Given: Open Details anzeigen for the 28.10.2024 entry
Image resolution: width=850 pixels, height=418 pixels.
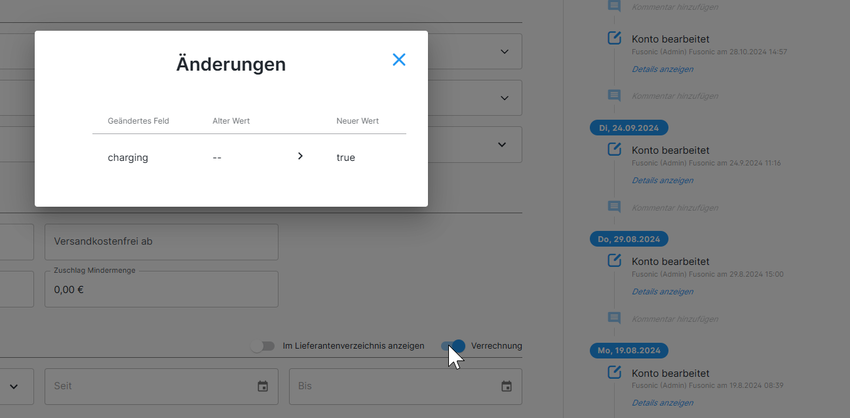Looking at the screenshot, I should click(662, 69).
